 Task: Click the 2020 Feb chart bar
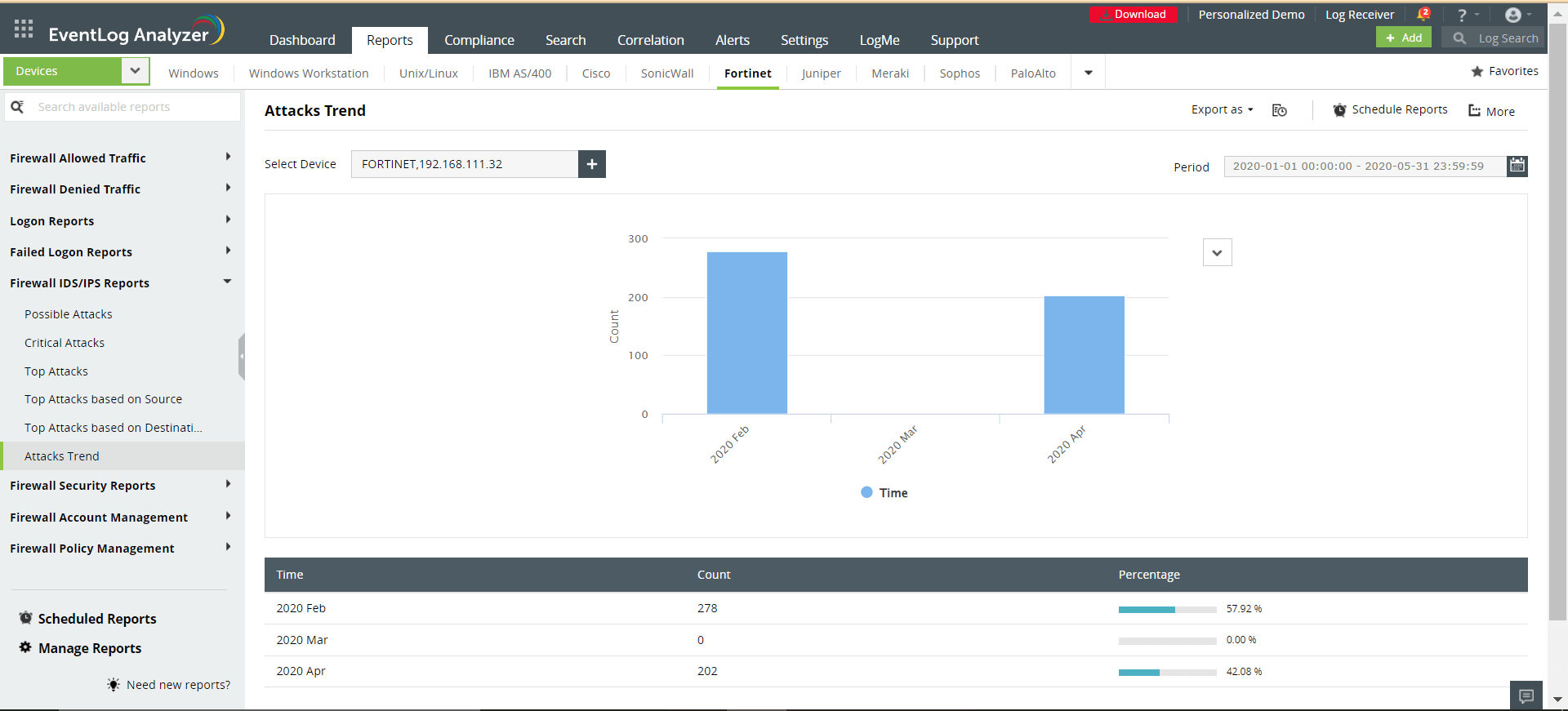tap(747, 333)
